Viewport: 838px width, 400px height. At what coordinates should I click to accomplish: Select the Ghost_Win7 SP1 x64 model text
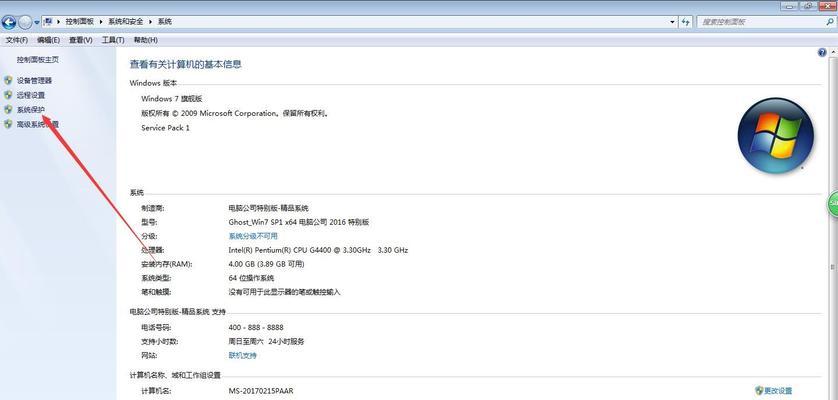299,222
